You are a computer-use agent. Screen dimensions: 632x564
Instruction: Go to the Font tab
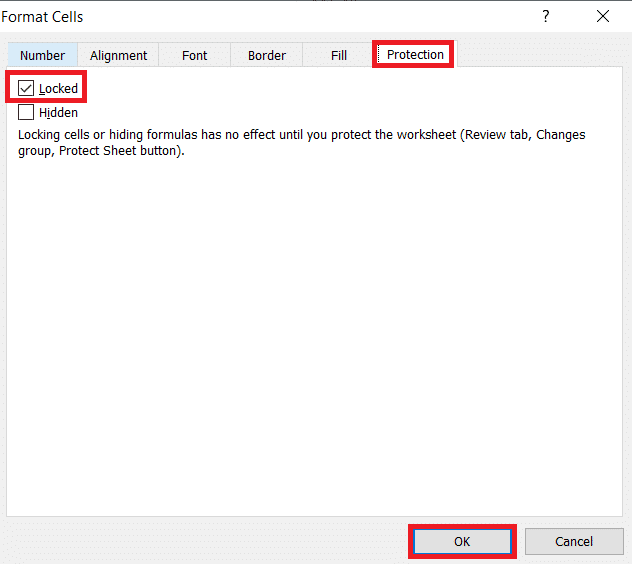pyautogui.click(x=194, y=56)
